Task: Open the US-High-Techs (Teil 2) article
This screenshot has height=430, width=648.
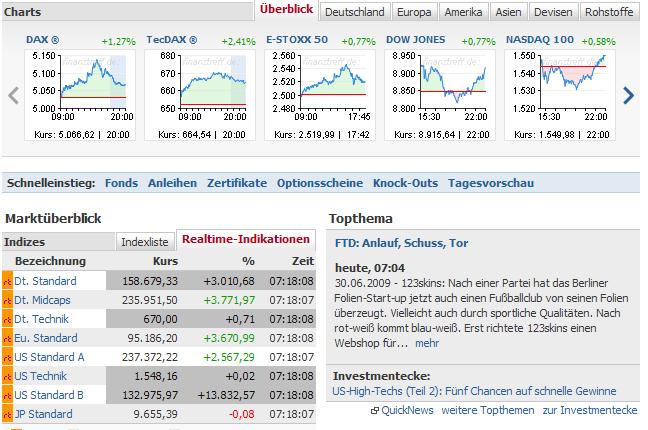Action: (474, 391)
